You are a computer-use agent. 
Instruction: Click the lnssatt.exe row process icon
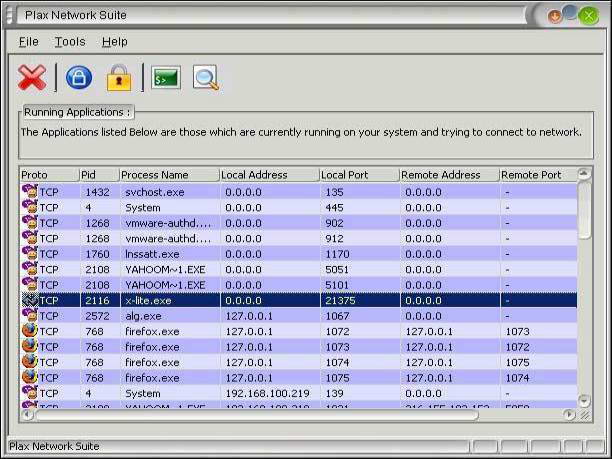tap(29, 254)
